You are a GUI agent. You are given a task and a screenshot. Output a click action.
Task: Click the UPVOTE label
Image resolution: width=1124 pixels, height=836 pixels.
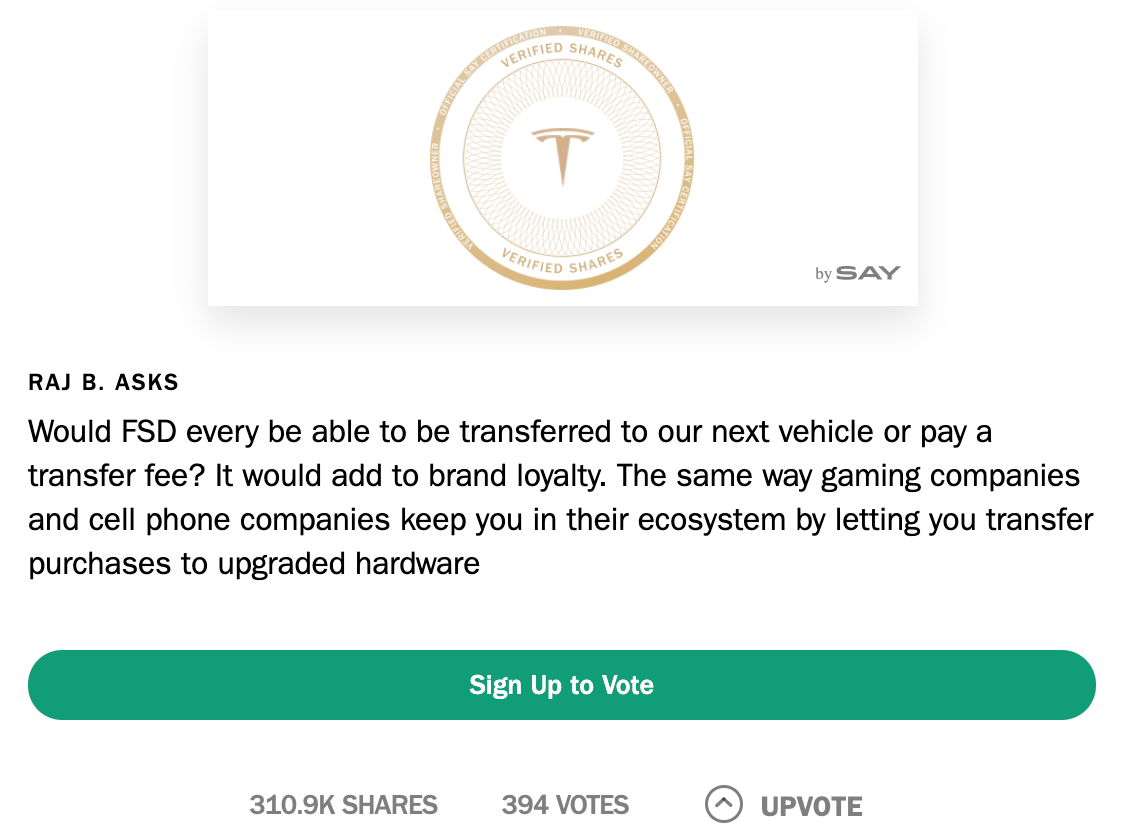(x=811, y=806)
